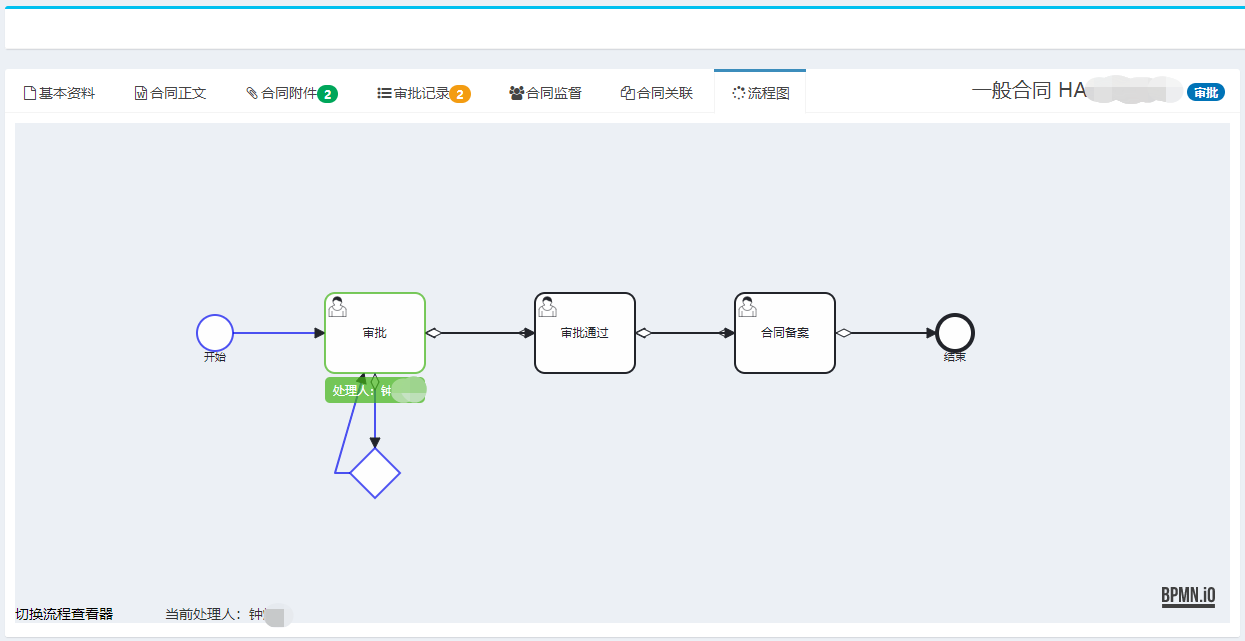Open the 合同附件 tab
The width and height of the screenshot is (1245, 641).
282,93
